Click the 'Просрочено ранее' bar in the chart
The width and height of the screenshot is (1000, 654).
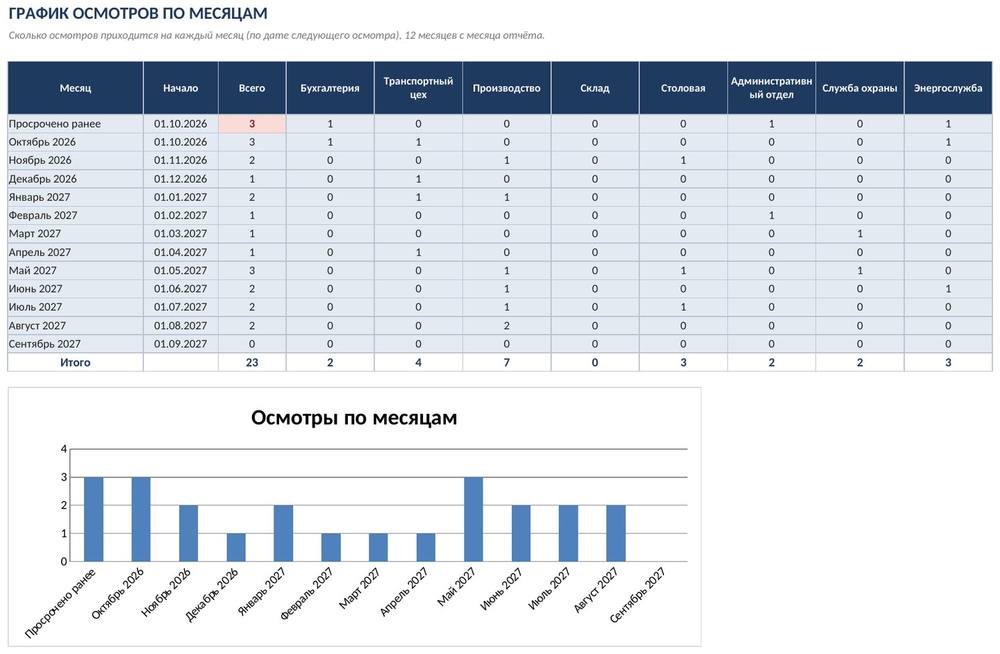pos(94,519)
